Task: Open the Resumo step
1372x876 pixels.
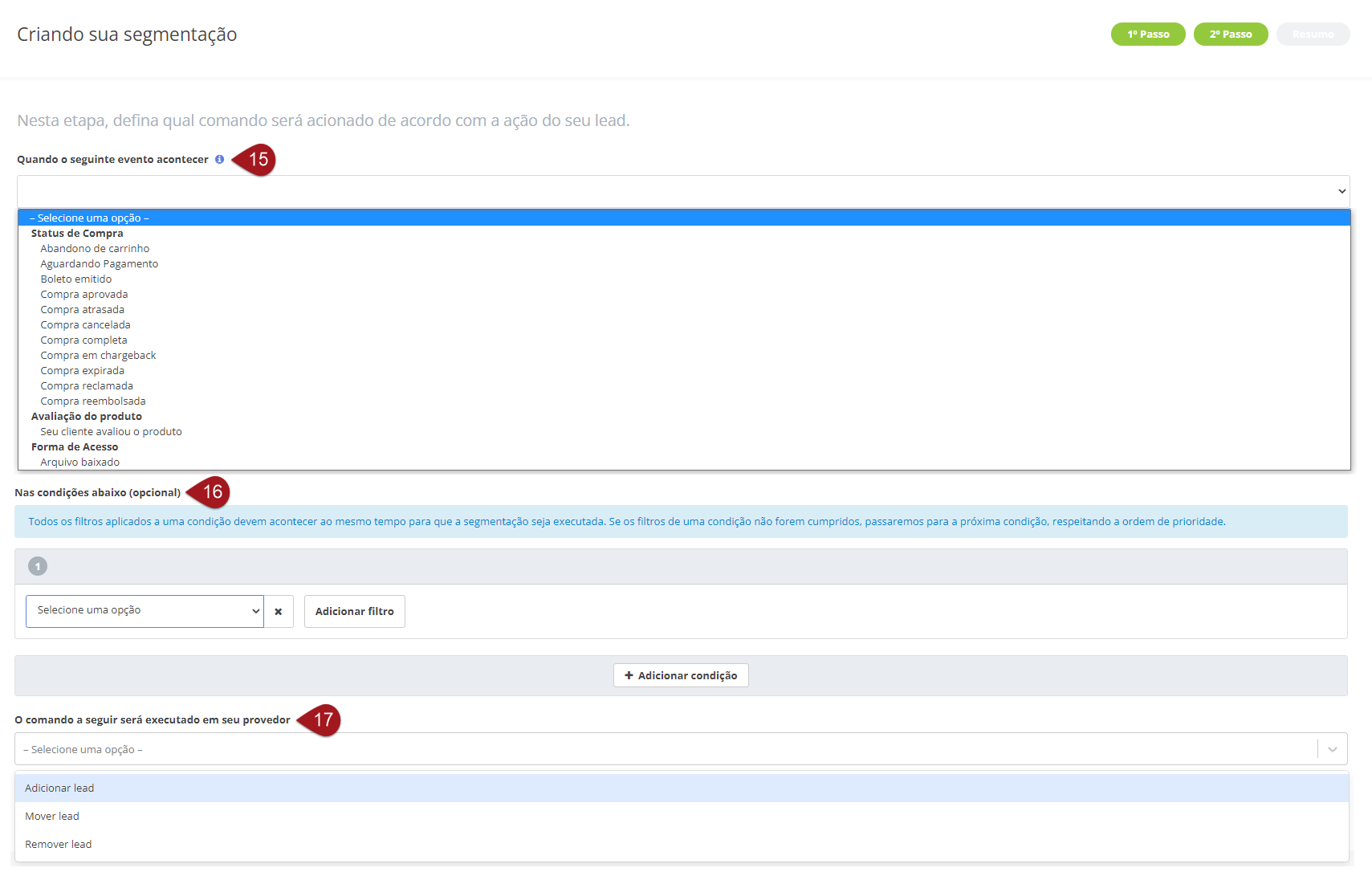Action: [x=1313, y=35]
